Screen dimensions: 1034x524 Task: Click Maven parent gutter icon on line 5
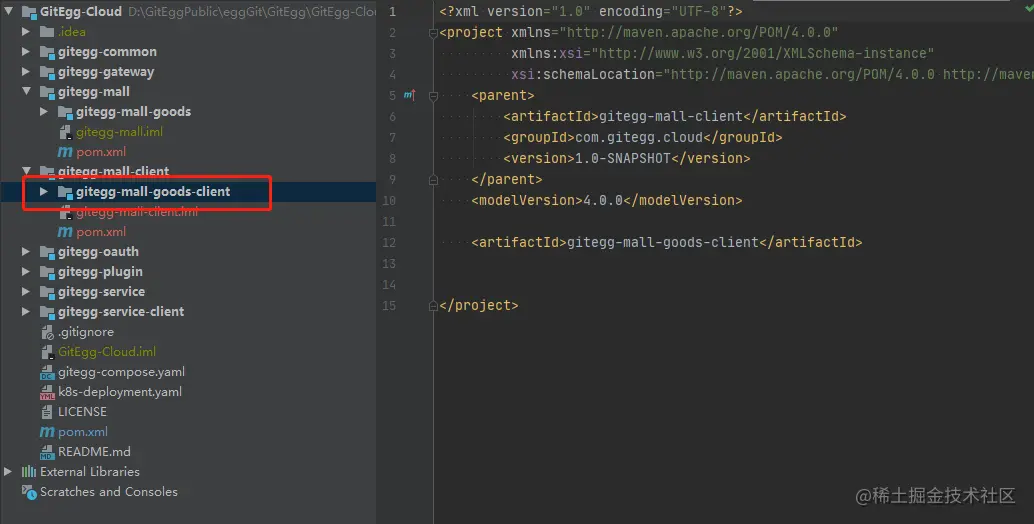410,96
